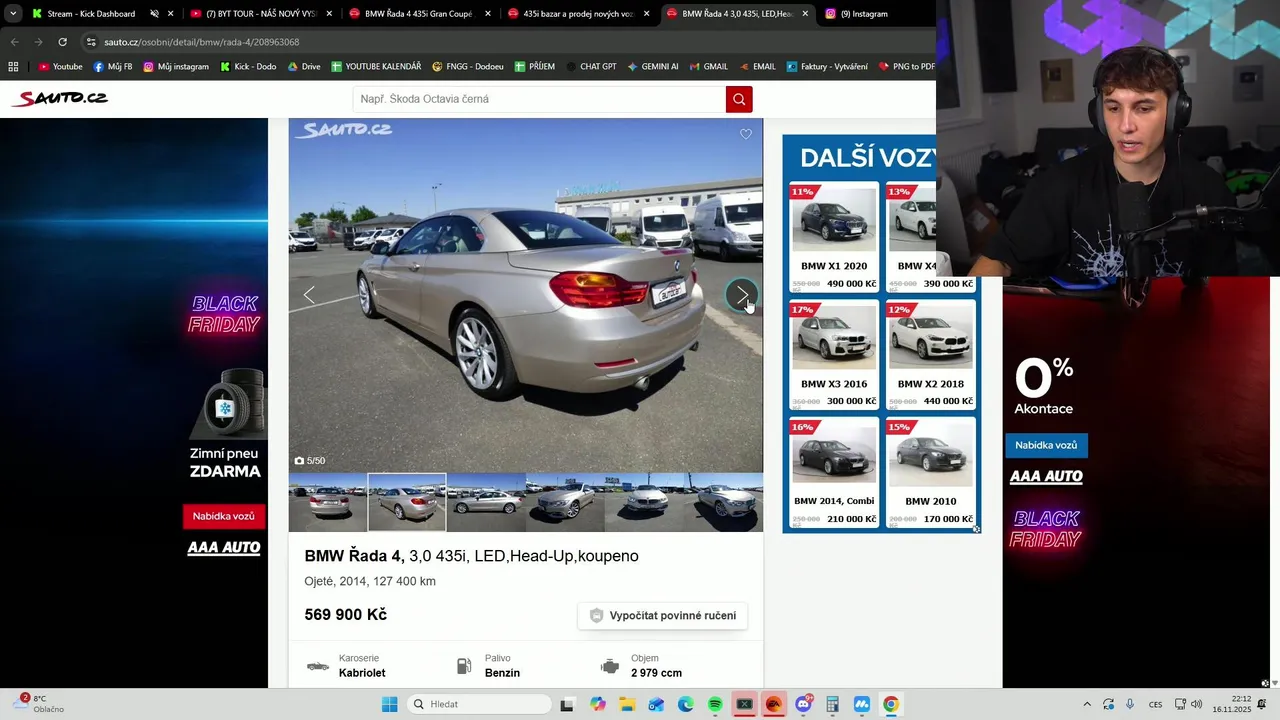
Task: Open the Faktury - Vytváření bookmark
Action: click(x=827, y=67)
